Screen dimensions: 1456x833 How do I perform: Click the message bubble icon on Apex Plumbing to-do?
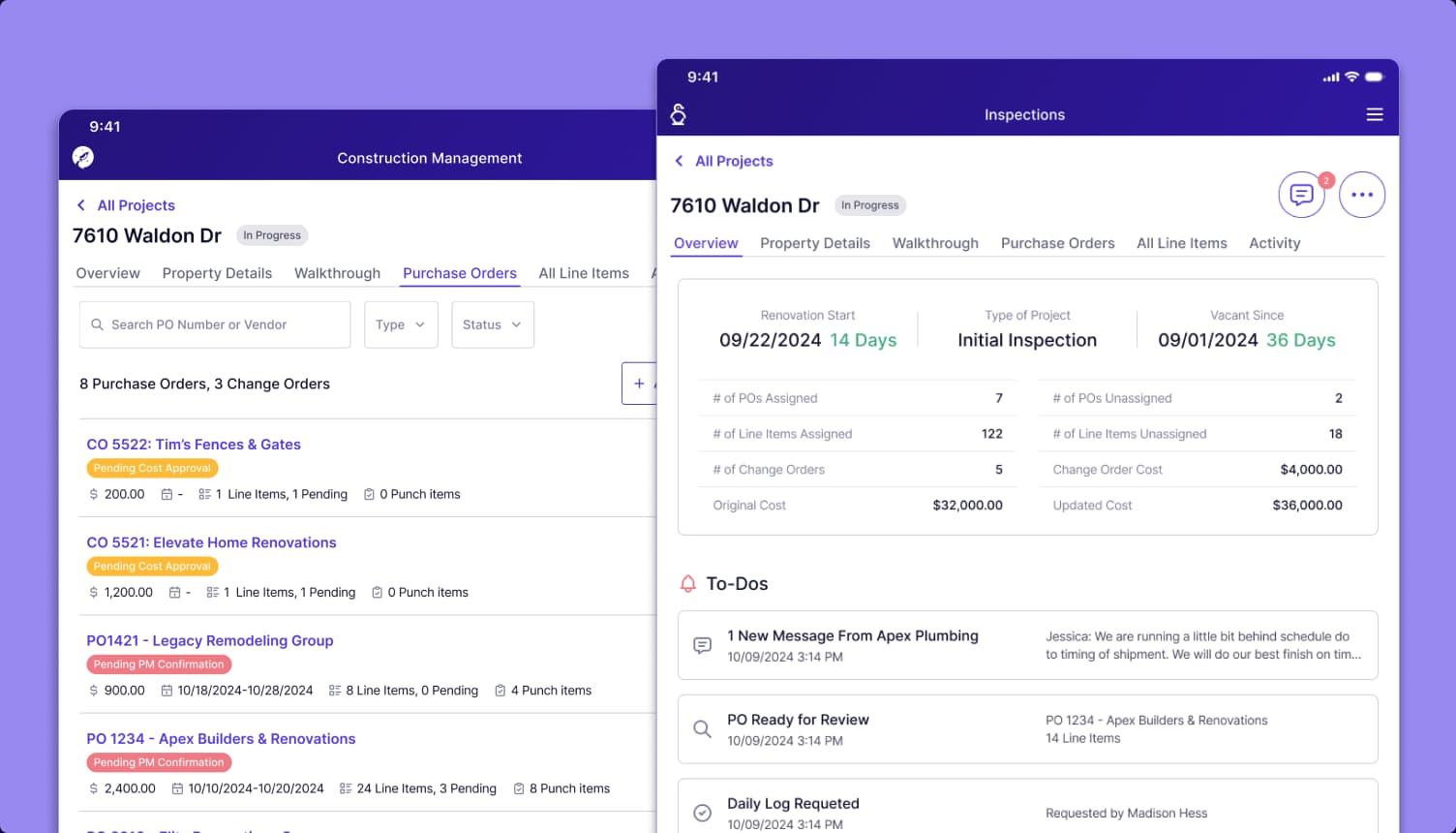coord(702,645)
